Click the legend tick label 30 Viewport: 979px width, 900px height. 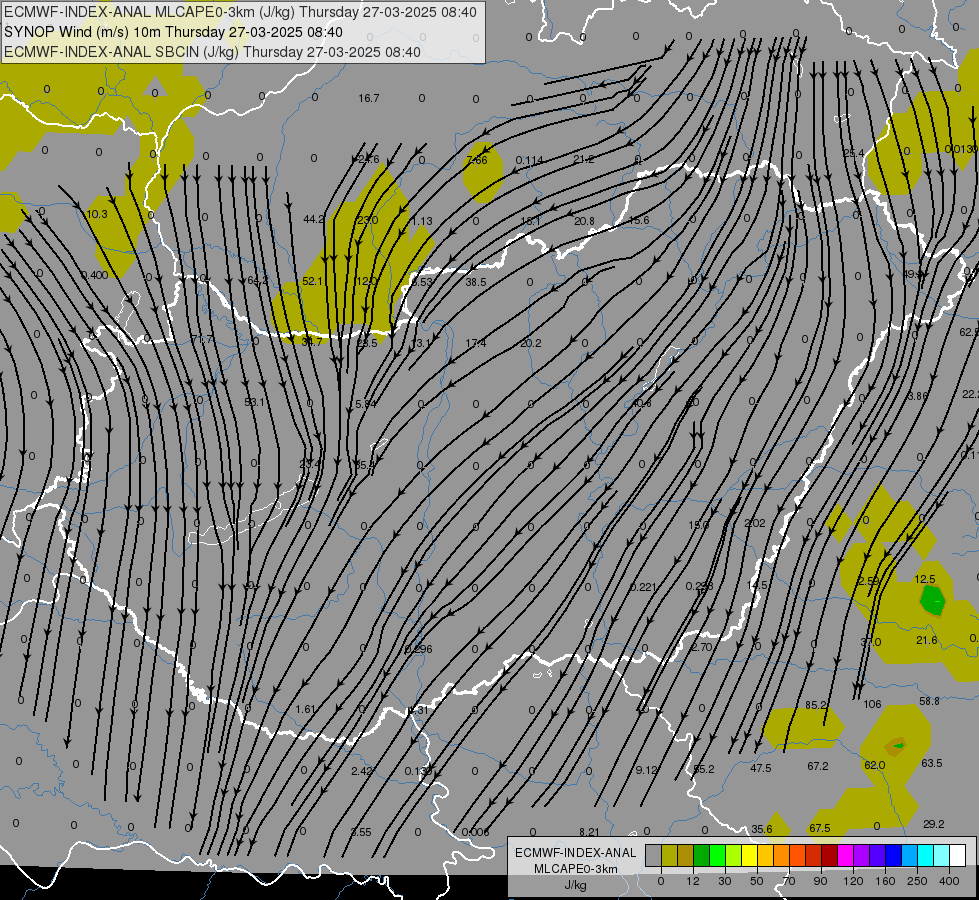725,881
